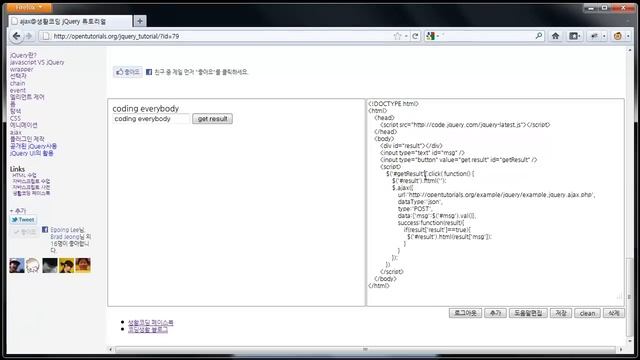This screenshot has width=640, height=360.
Task: Open the bookmark star dropdown arrow
Action: click(406, 36)
